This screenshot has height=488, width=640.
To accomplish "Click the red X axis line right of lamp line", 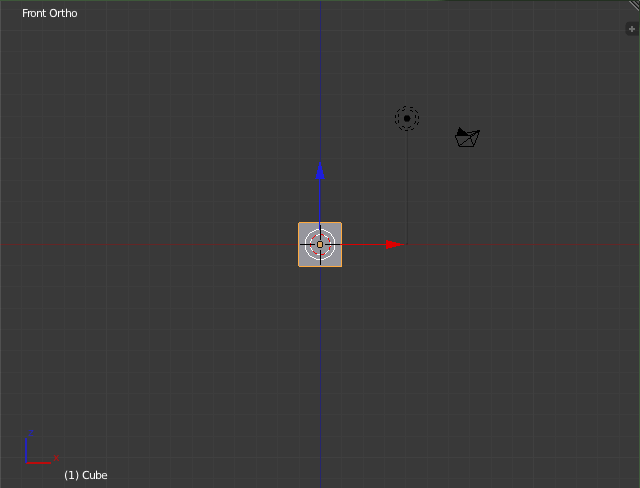I will pos(520,244).
